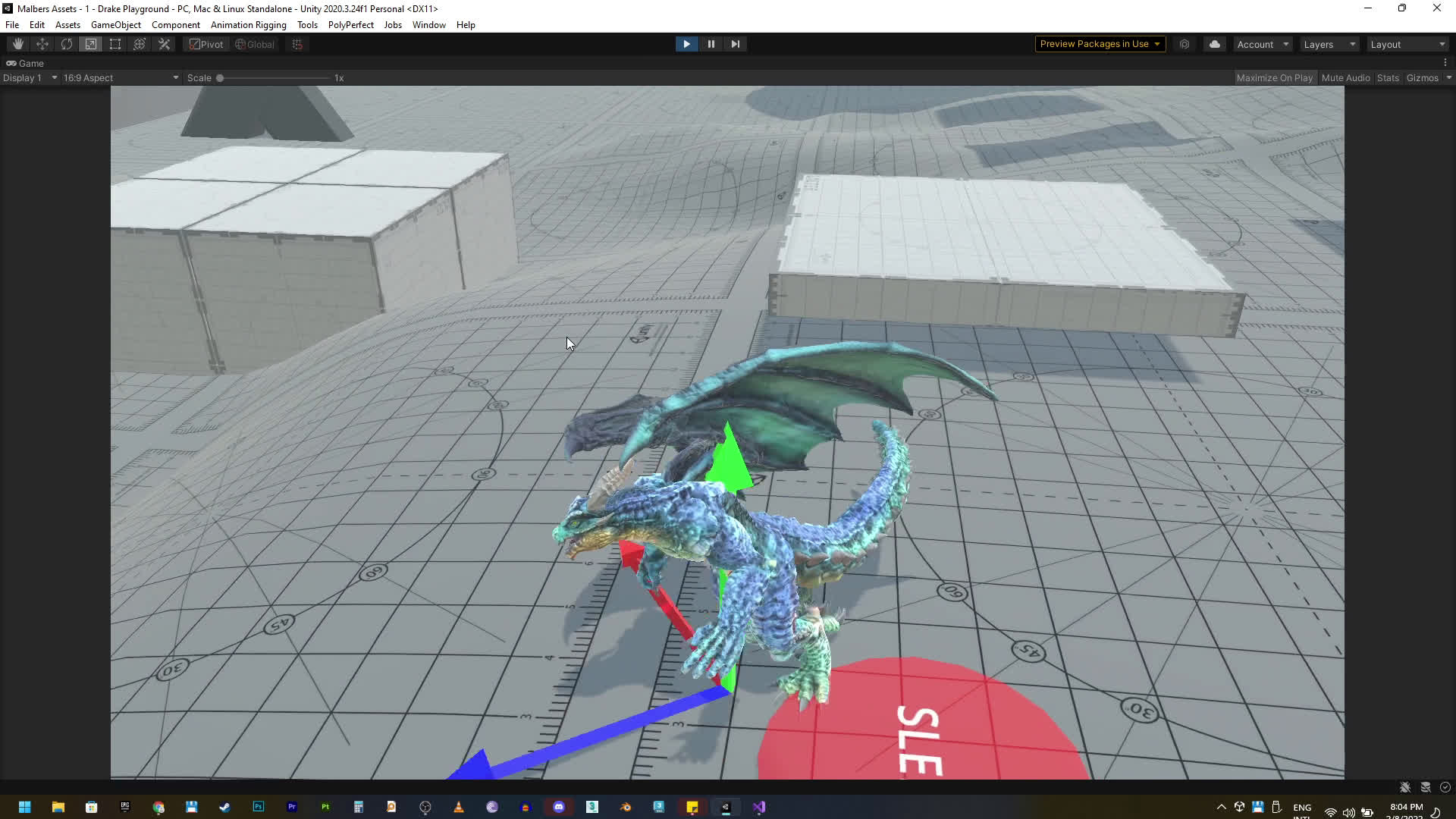1456x819 pixels.
Task: Toggle Pivot/Center handle position
Action: (x=206, y=44)
